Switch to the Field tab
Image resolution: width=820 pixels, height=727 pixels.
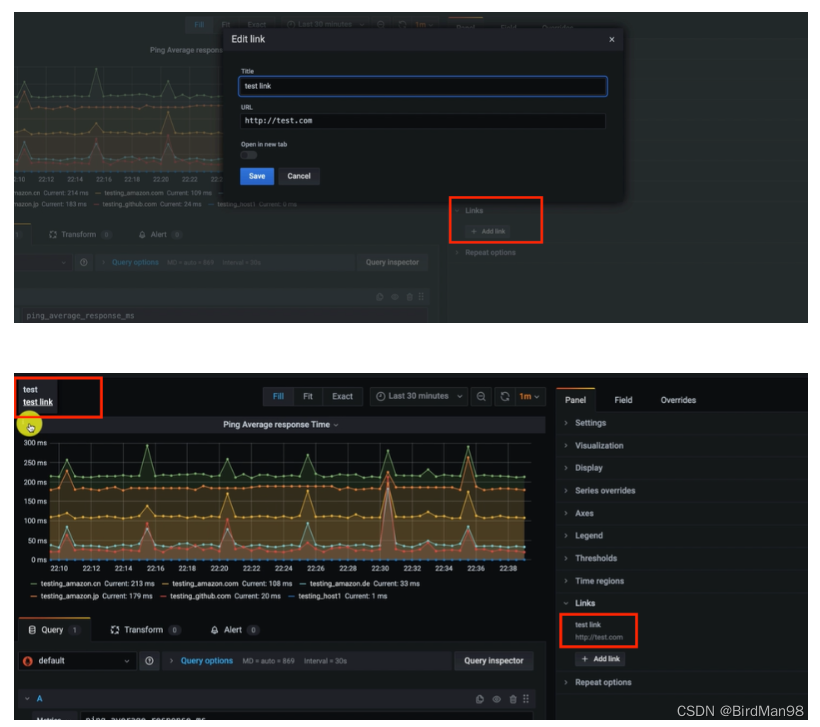[623, 400]
